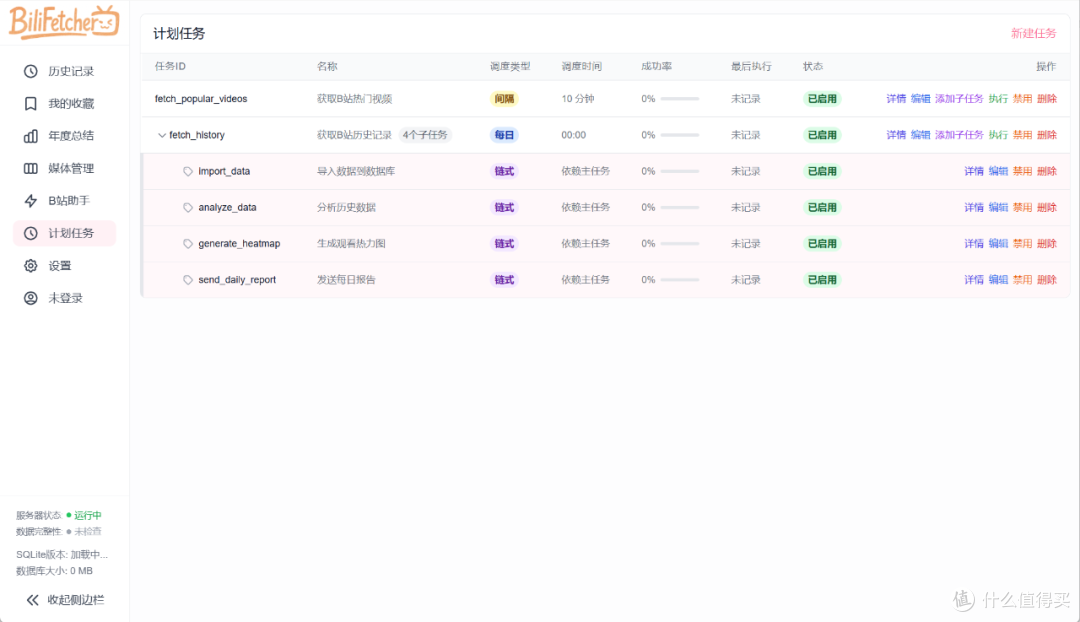Open the gear settings icon
The width and height of the screenshot is (1080, 622).
[x=30, y=265]
